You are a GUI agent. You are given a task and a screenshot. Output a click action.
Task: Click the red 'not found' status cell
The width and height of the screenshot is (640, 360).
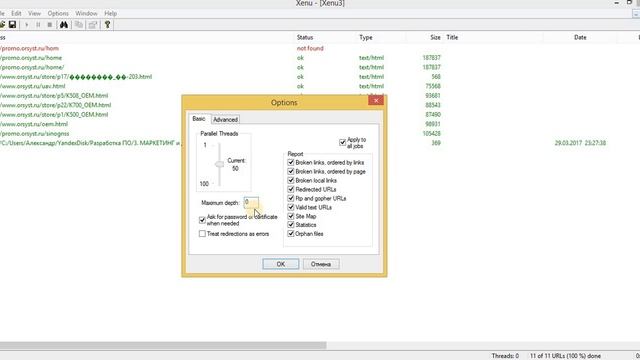click(310, 48)
